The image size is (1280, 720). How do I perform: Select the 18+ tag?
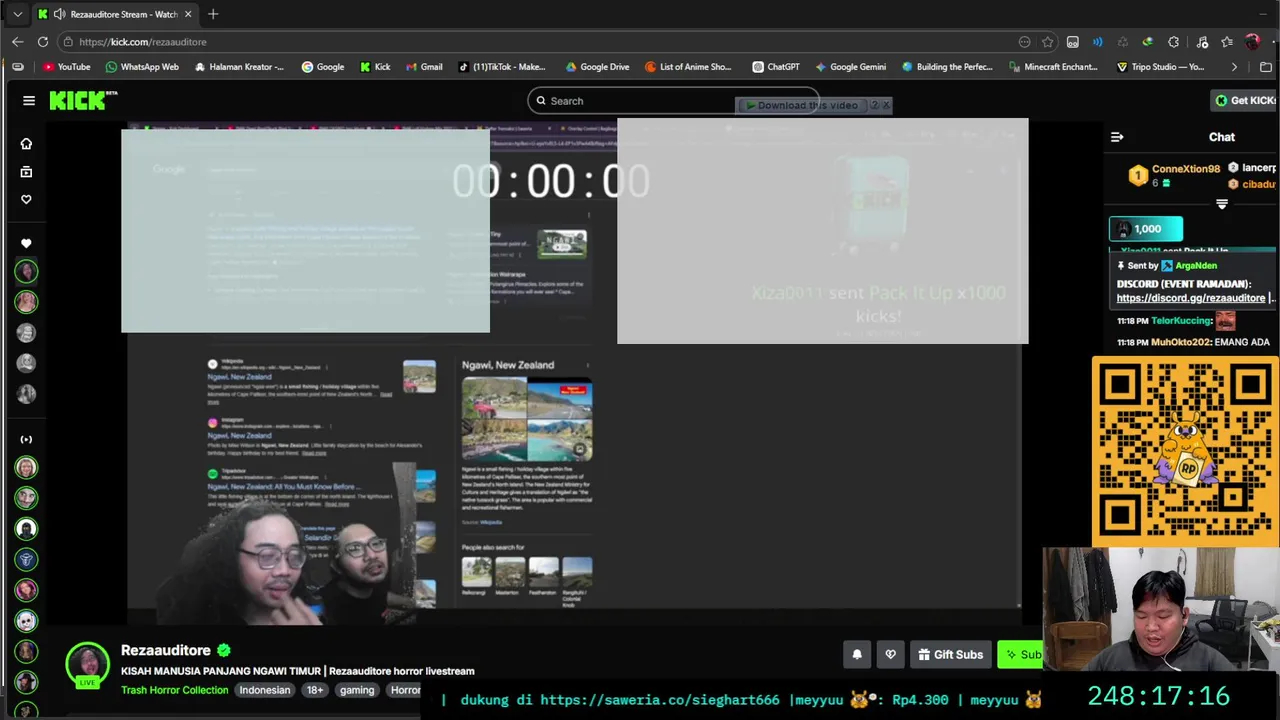(x=315, y=690)
